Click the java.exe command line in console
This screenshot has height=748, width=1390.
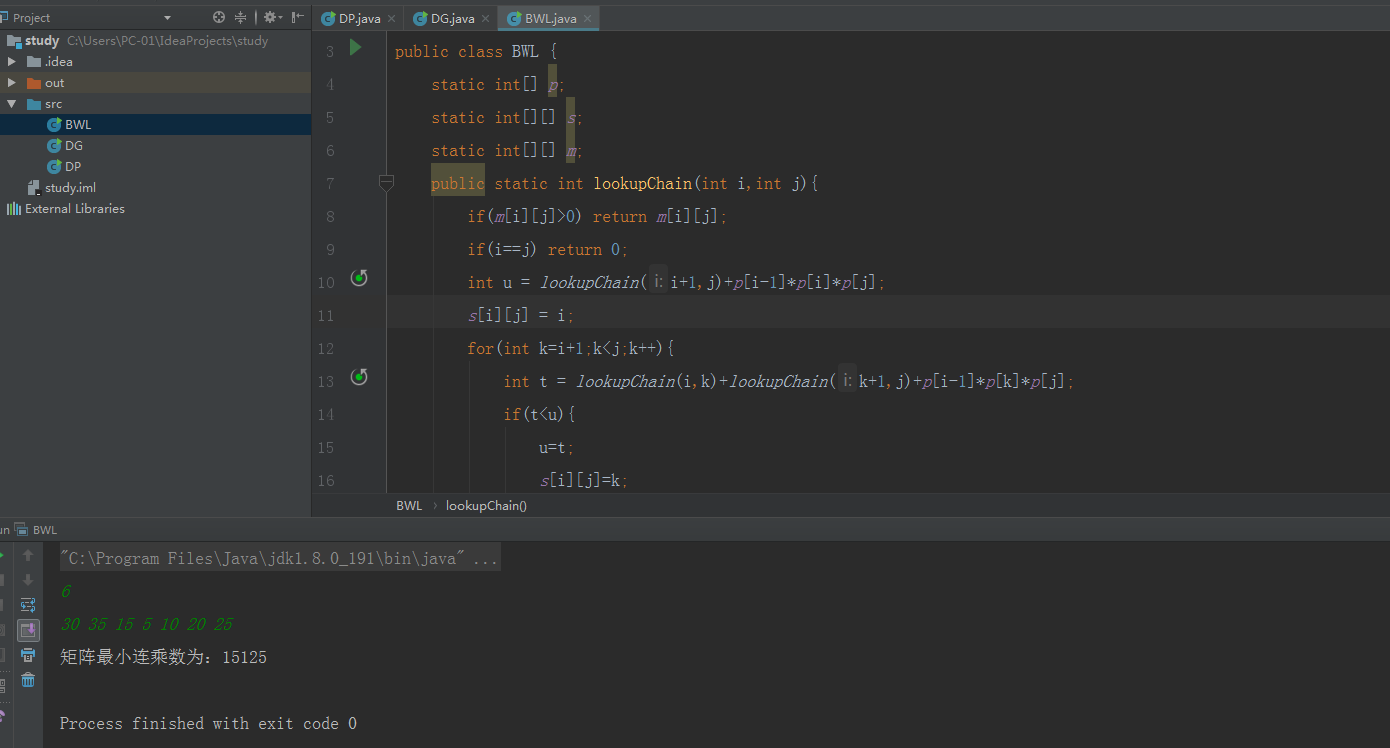(x=279, y=559)
